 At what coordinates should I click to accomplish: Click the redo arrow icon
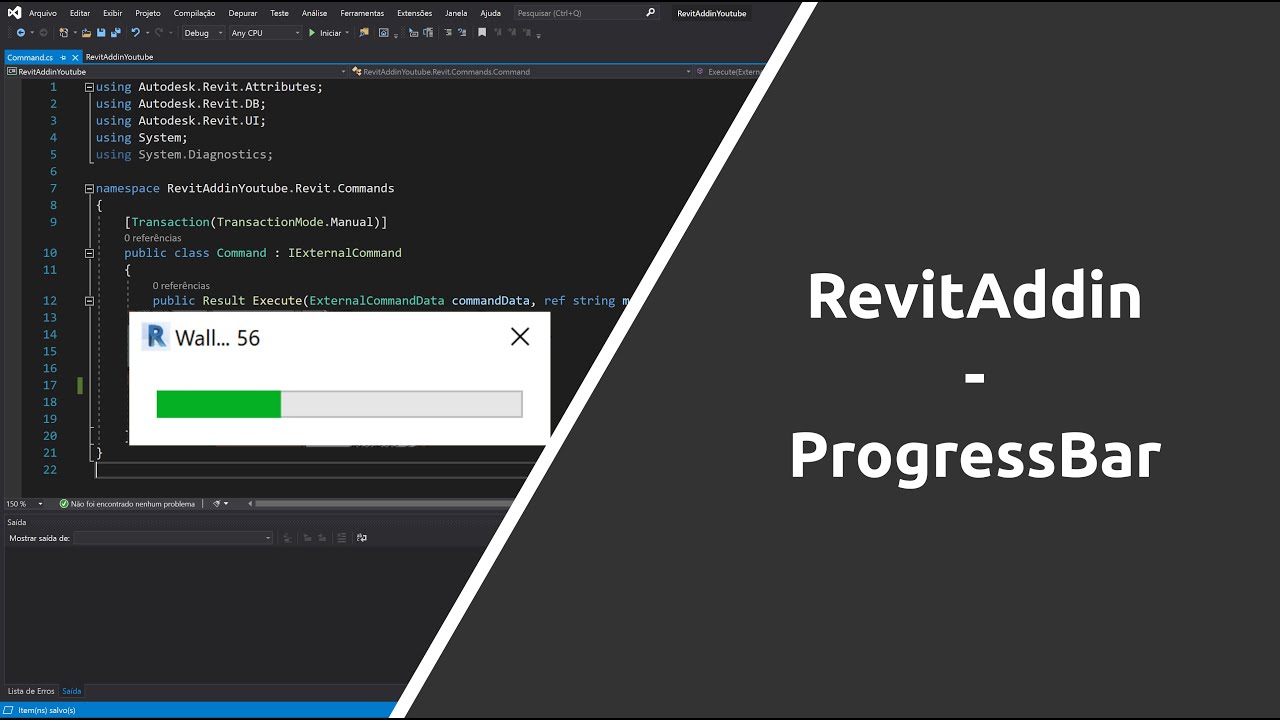coord(159,33)
